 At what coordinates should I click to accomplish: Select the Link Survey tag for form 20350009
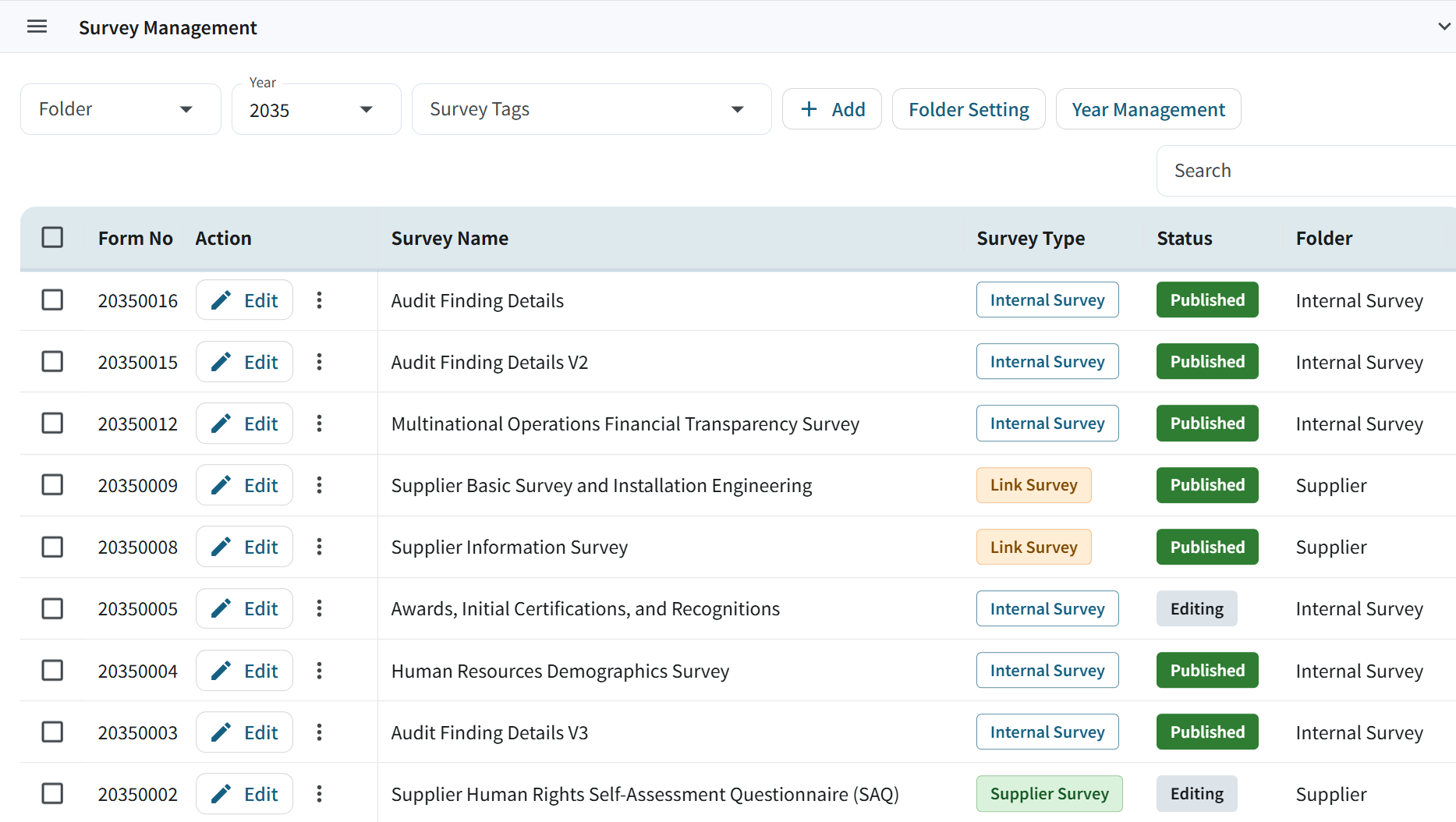pos(1033,484)
